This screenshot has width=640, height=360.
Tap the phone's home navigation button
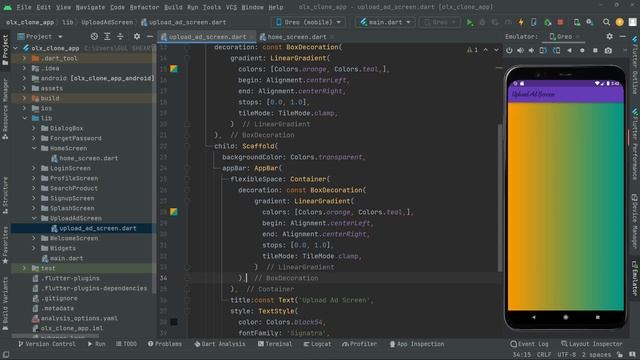(x=565, y=317)
